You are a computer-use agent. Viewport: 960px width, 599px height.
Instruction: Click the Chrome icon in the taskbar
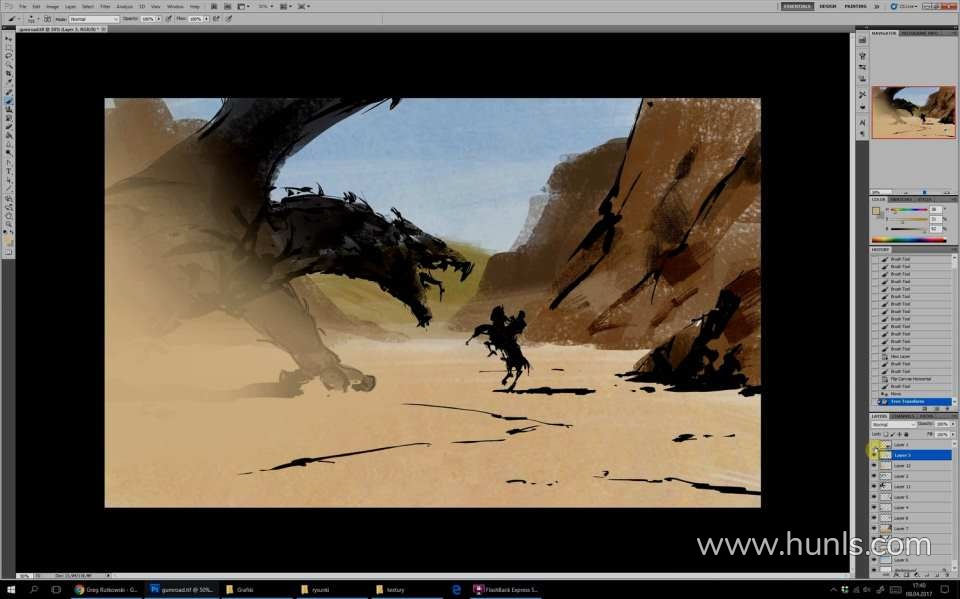(80, 590)
